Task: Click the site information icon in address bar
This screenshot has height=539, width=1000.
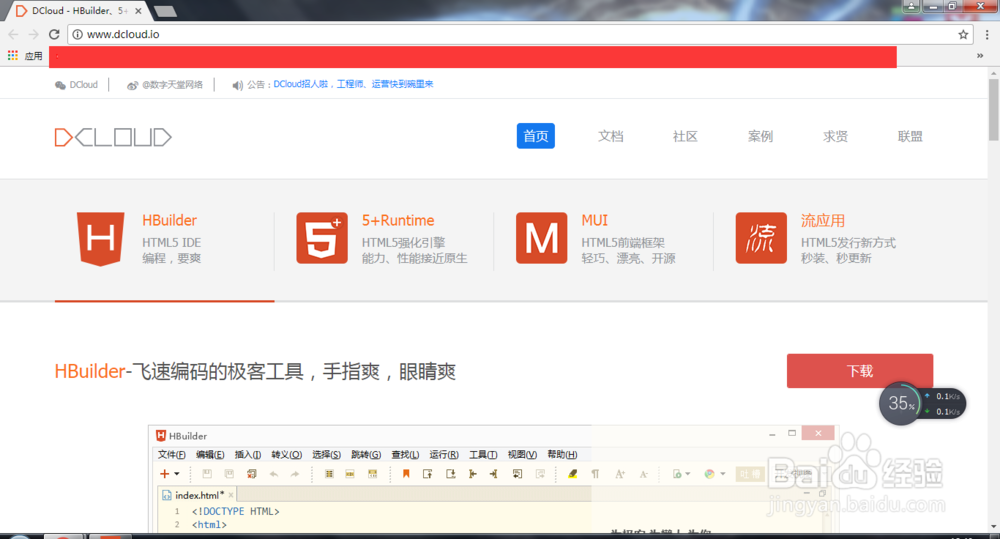Action: click(x=77, y=34)
